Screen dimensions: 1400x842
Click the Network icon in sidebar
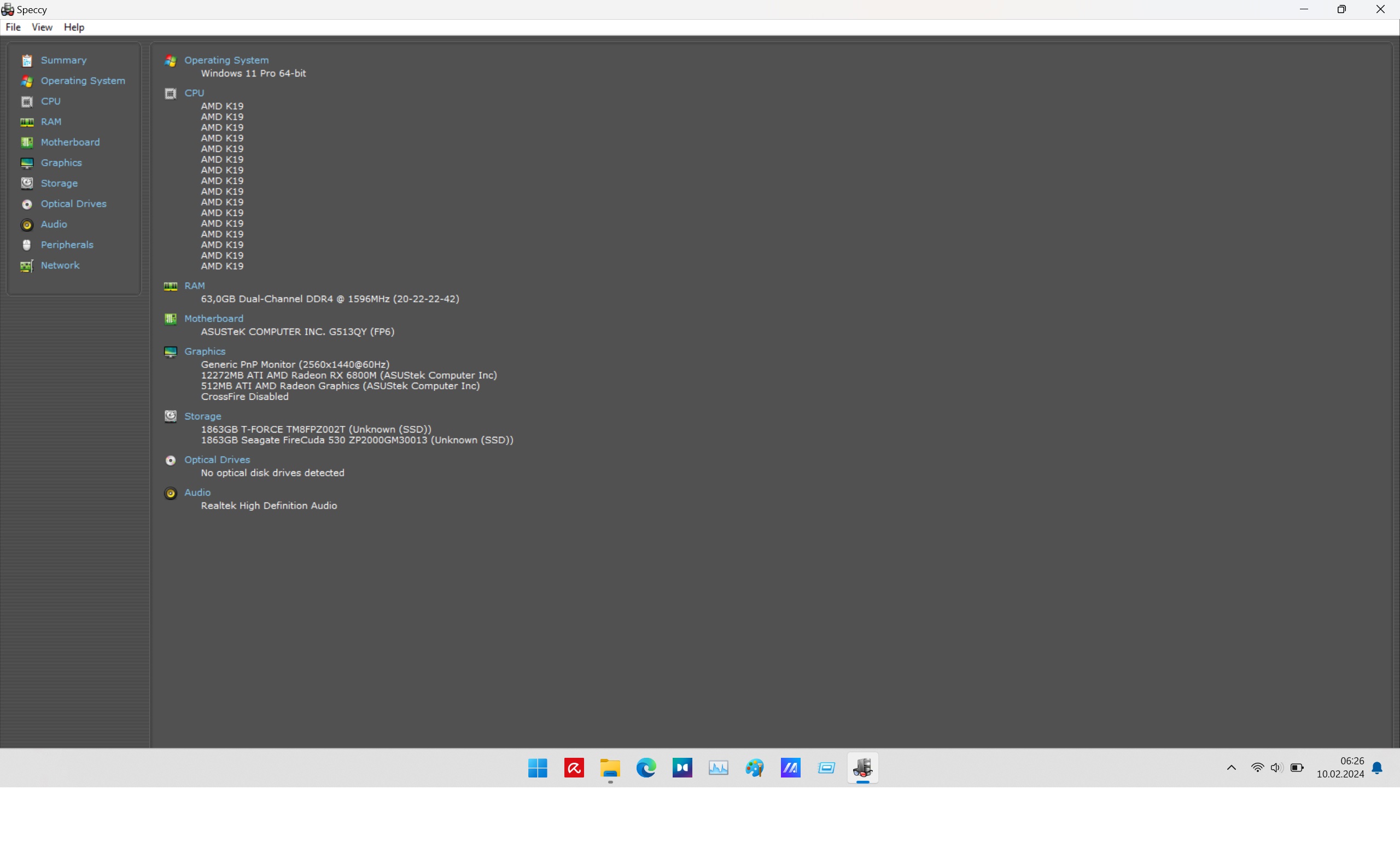click(27, 266)
